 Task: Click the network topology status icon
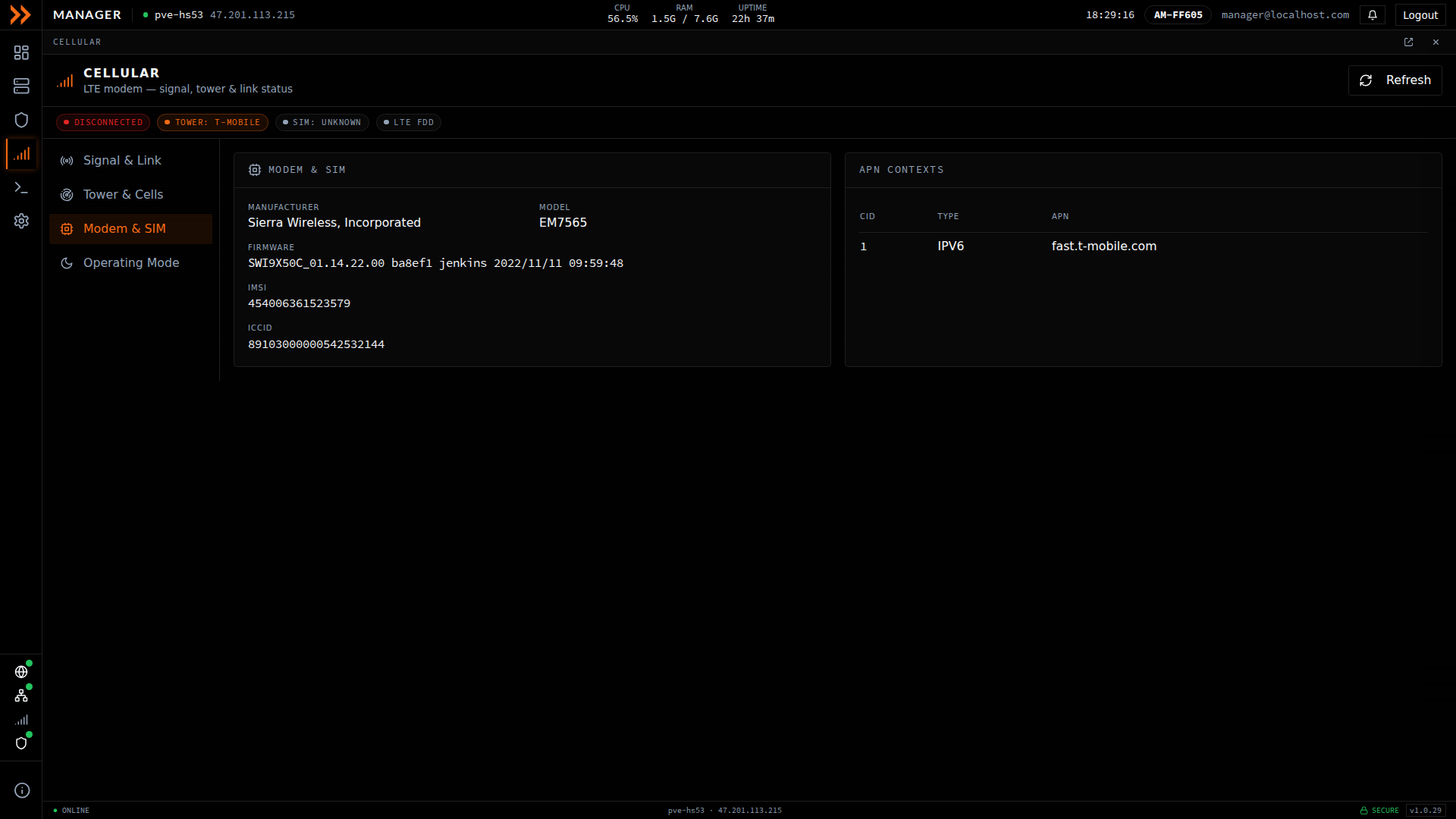21,695
